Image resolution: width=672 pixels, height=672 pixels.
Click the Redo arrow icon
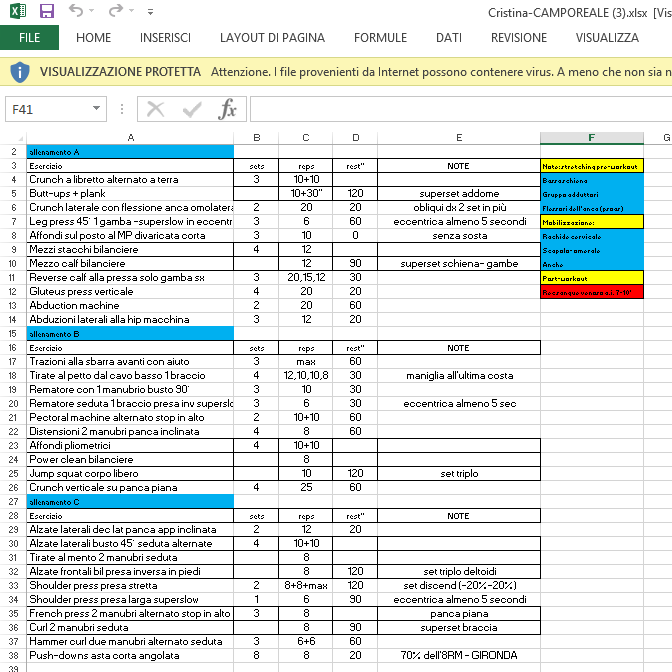click(116, 12)
